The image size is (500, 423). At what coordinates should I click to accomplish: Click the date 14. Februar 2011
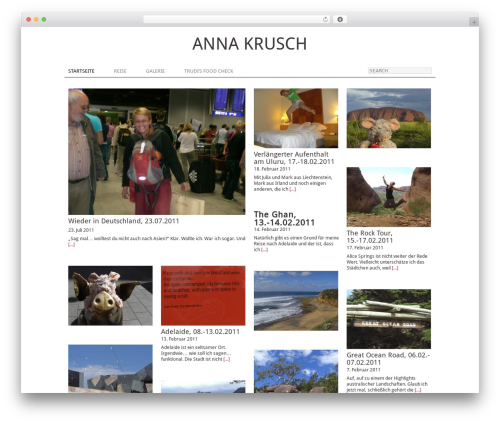(272, 229)
